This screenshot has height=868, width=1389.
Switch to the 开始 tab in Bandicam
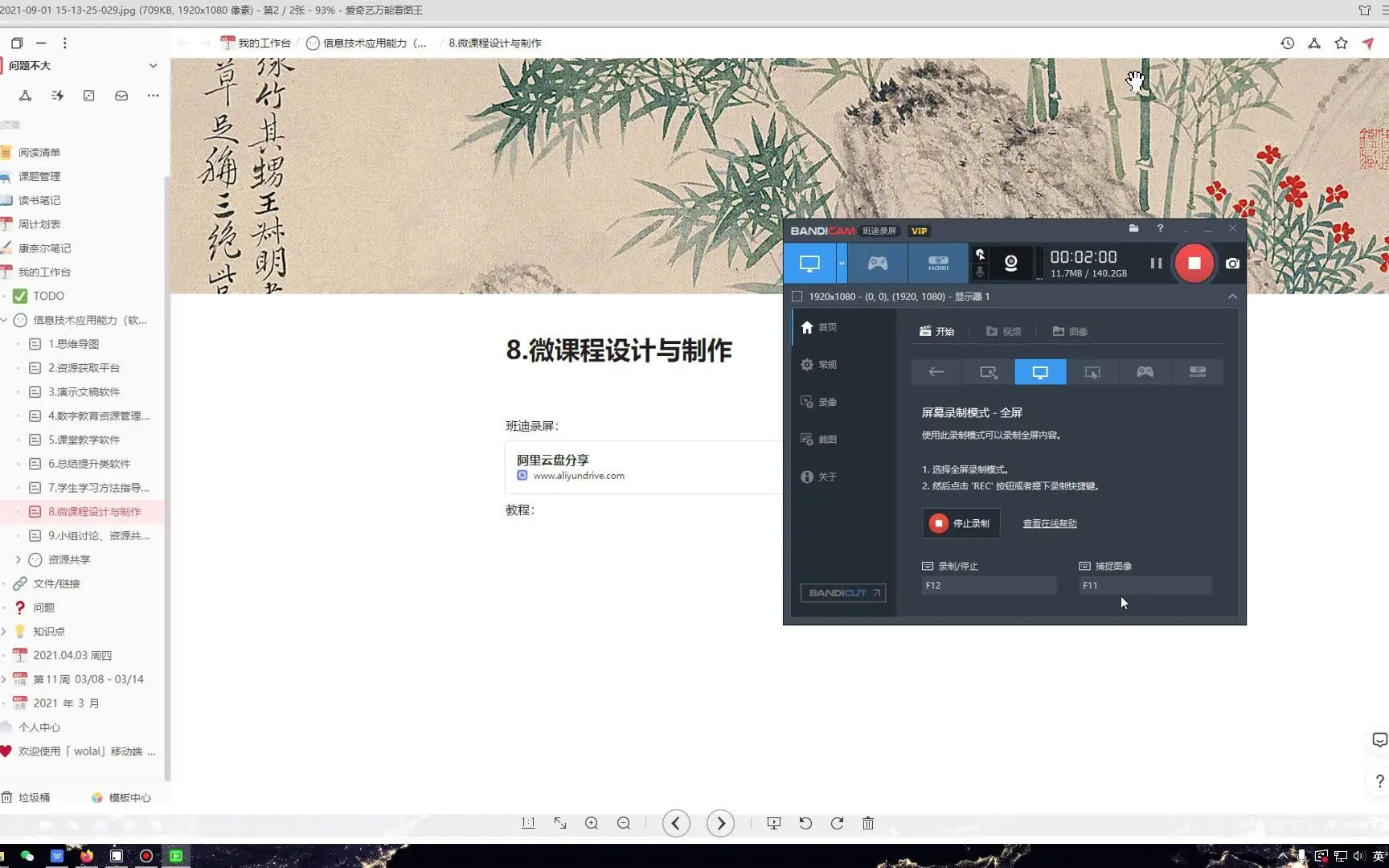coord(936,331)
